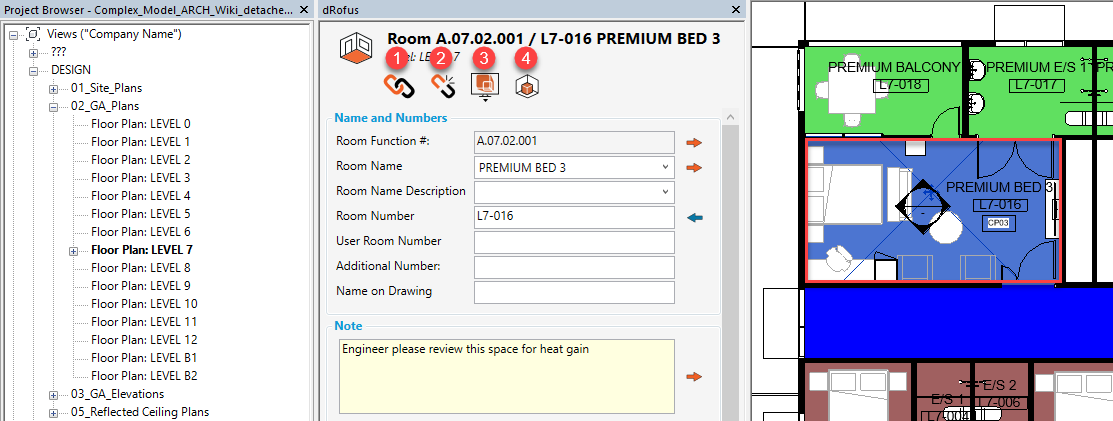Click the PREMIUM BED 3 plan label
The height and width of the screenshot is (421, 1113).
999,188
